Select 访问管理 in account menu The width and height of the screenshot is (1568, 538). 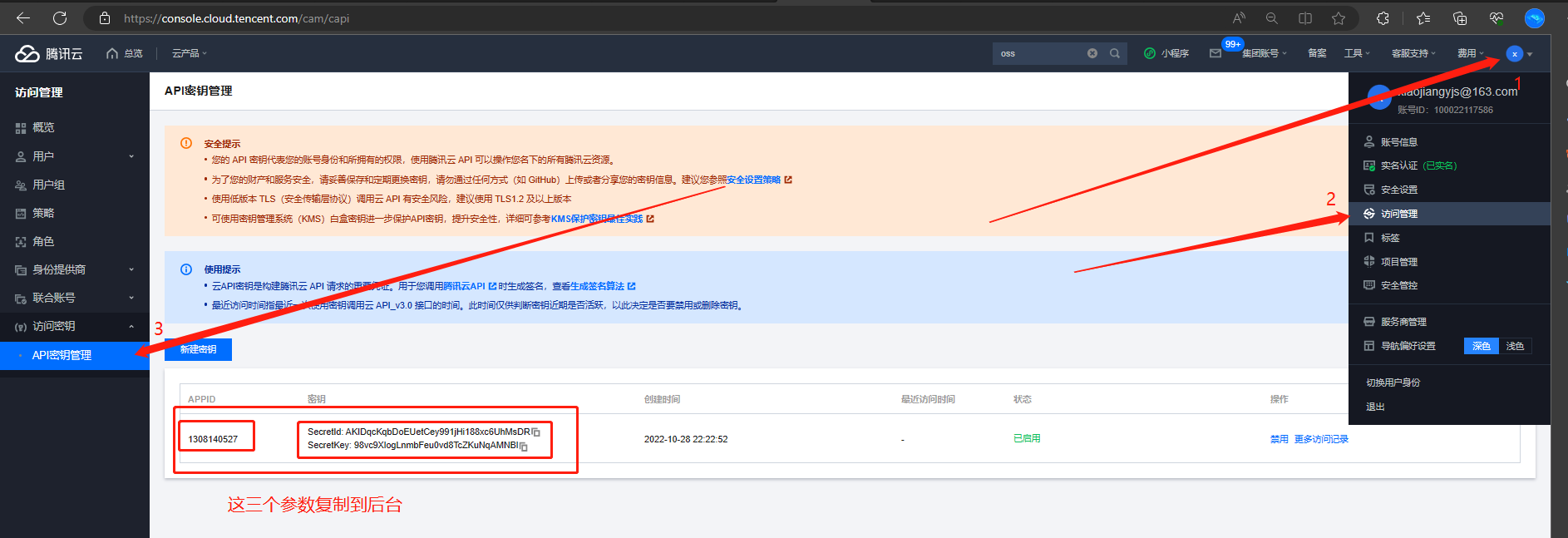[x=1449, y=214]
